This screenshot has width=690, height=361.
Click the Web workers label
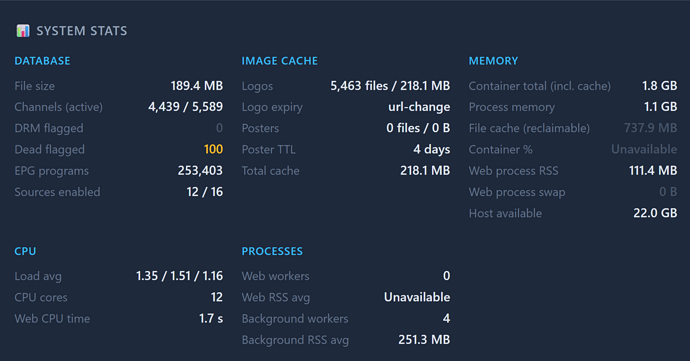[x=275, y=276]
